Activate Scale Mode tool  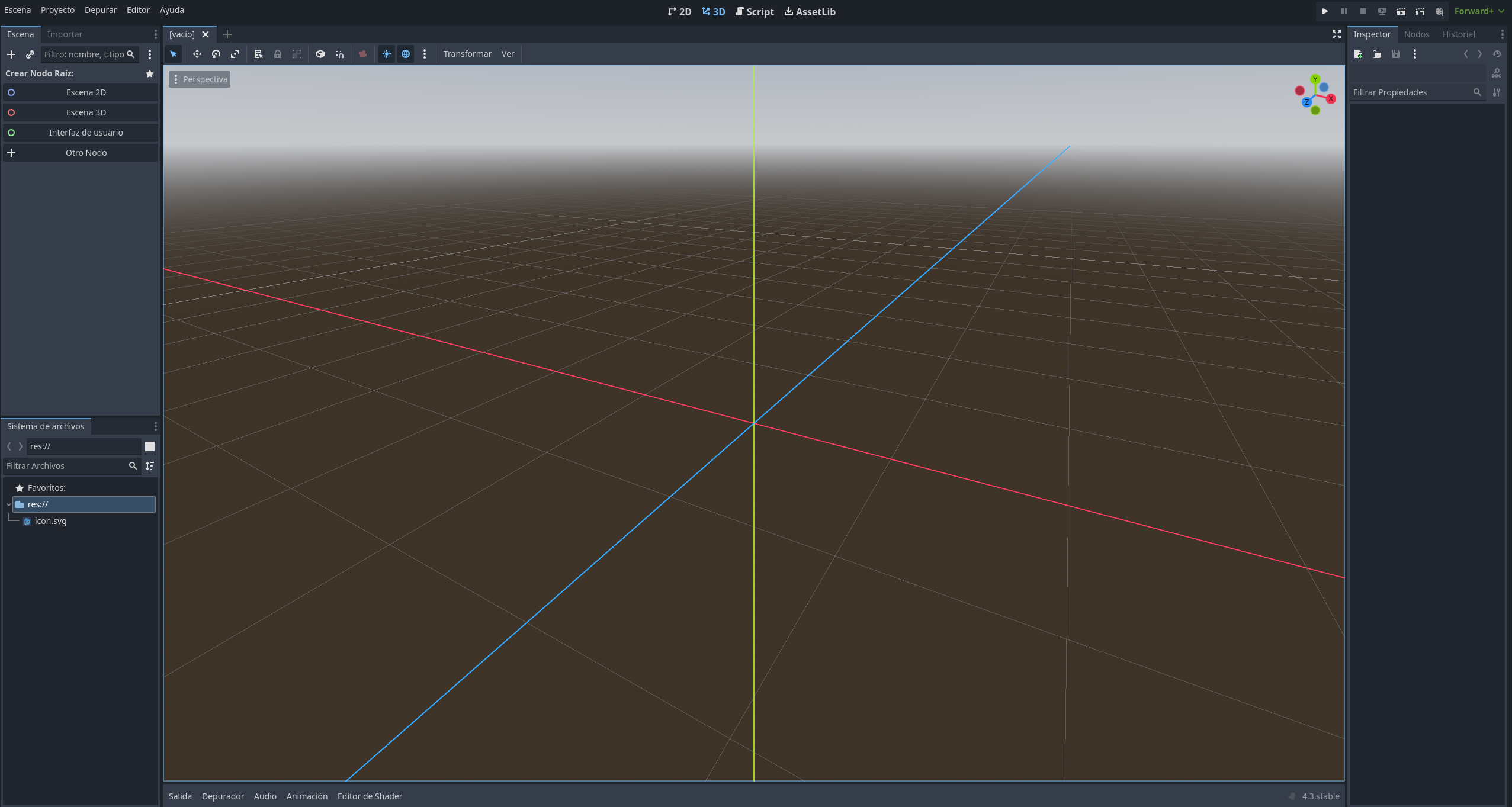235,54
